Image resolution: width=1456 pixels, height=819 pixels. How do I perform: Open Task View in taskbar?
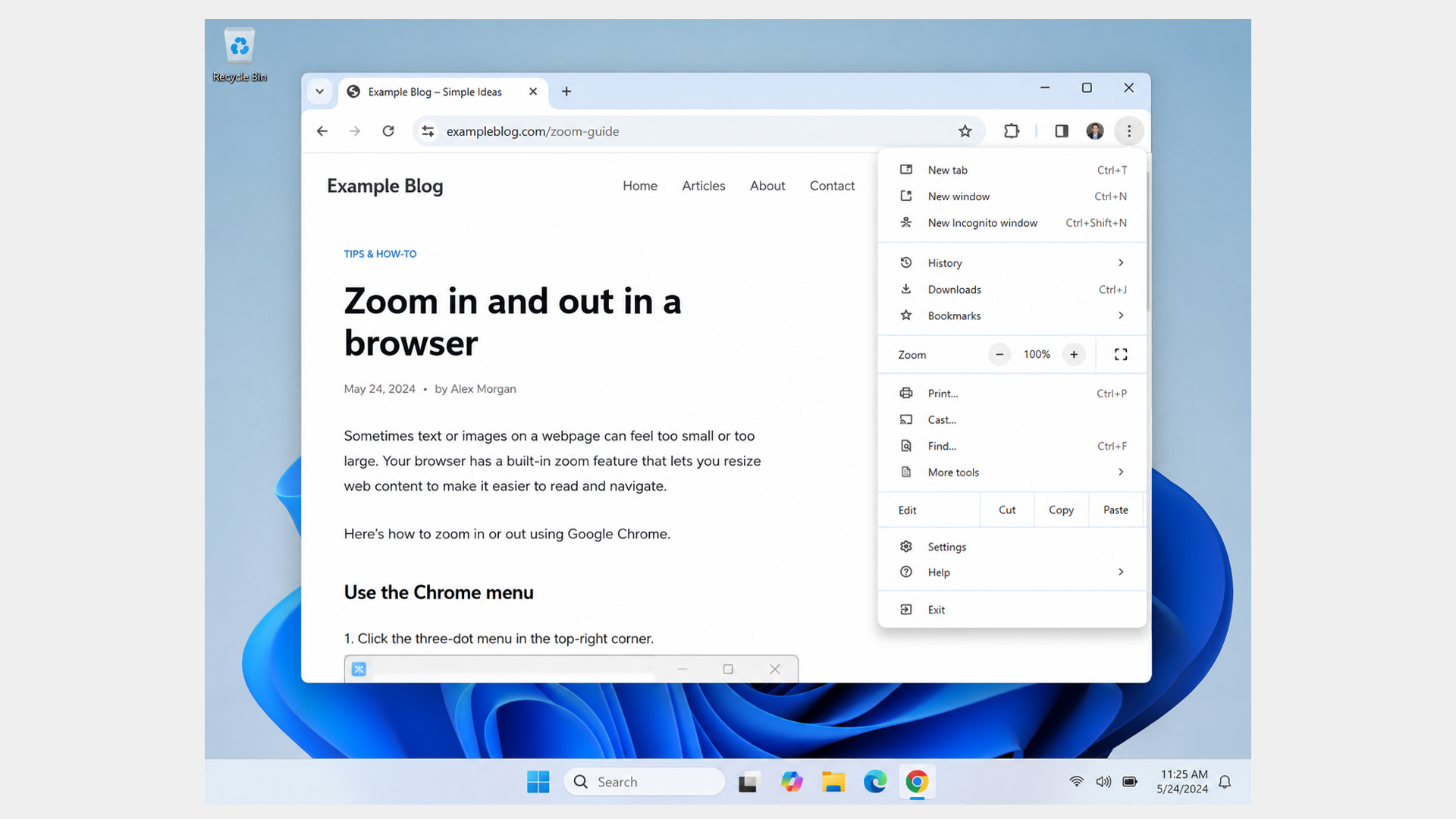748,782
